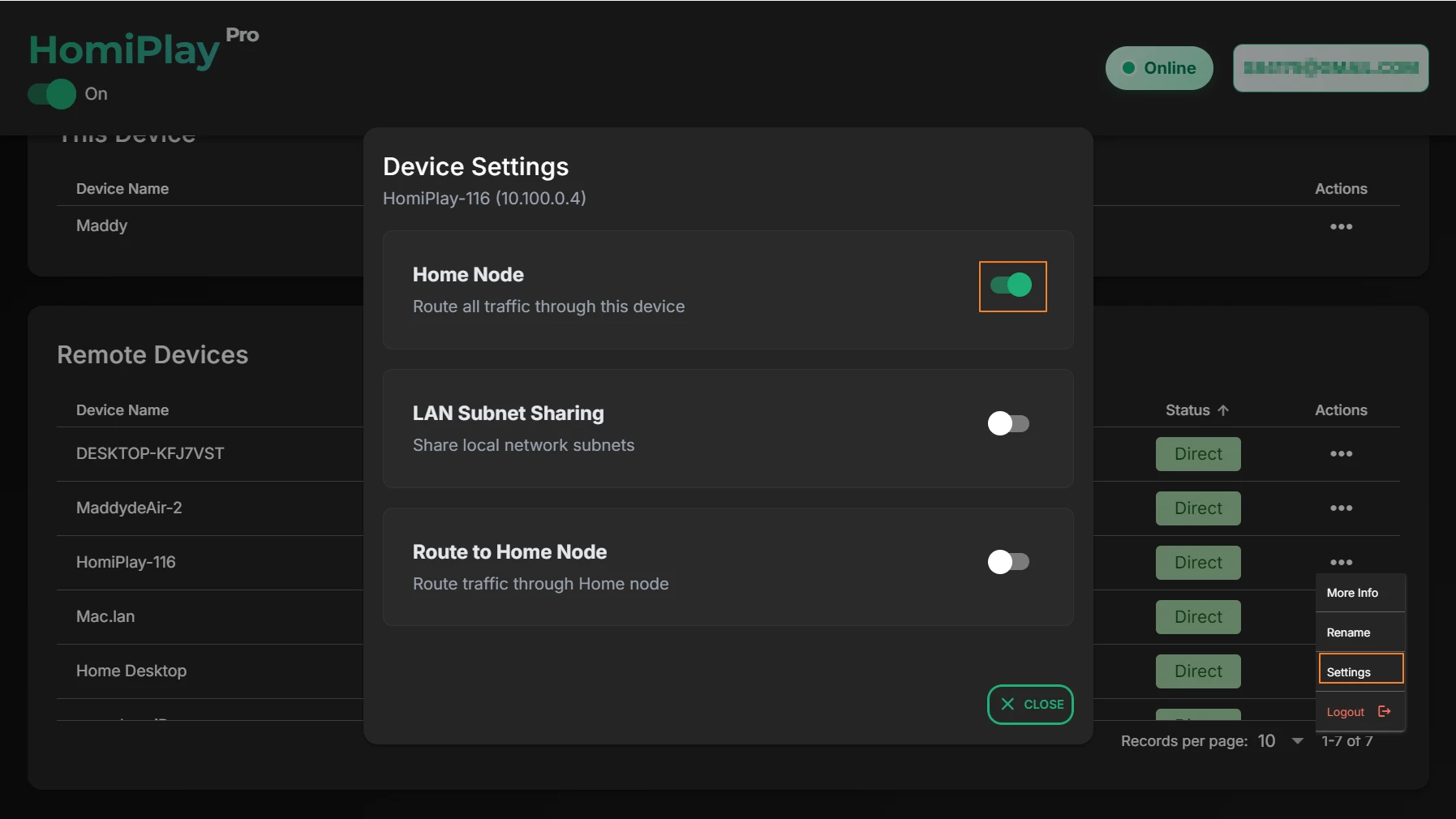This screenshot has width=1456, height=819.
Task: Click the '1-7 of 7' pagination text
Action: click(1346, 741)
